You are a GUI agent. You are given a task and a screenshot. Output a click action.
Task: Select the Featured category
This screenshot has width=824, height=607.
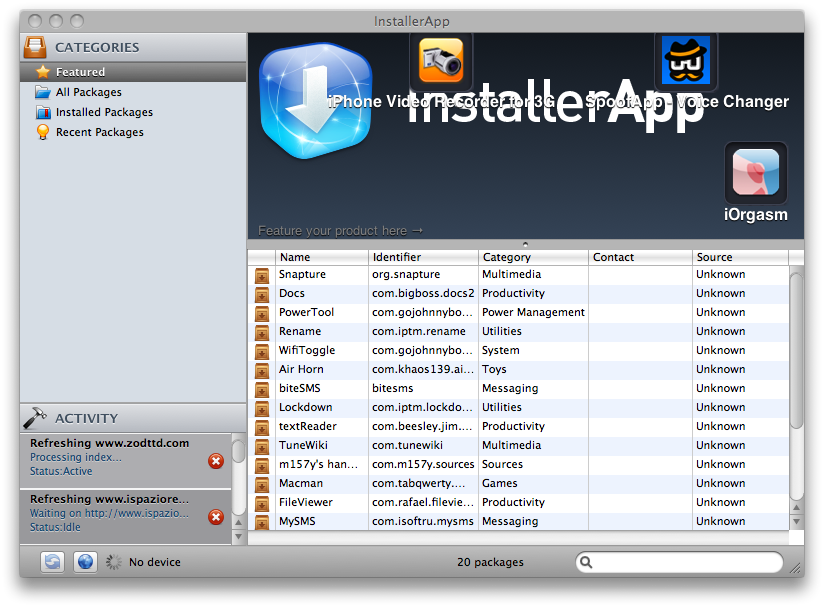[80, 72]
